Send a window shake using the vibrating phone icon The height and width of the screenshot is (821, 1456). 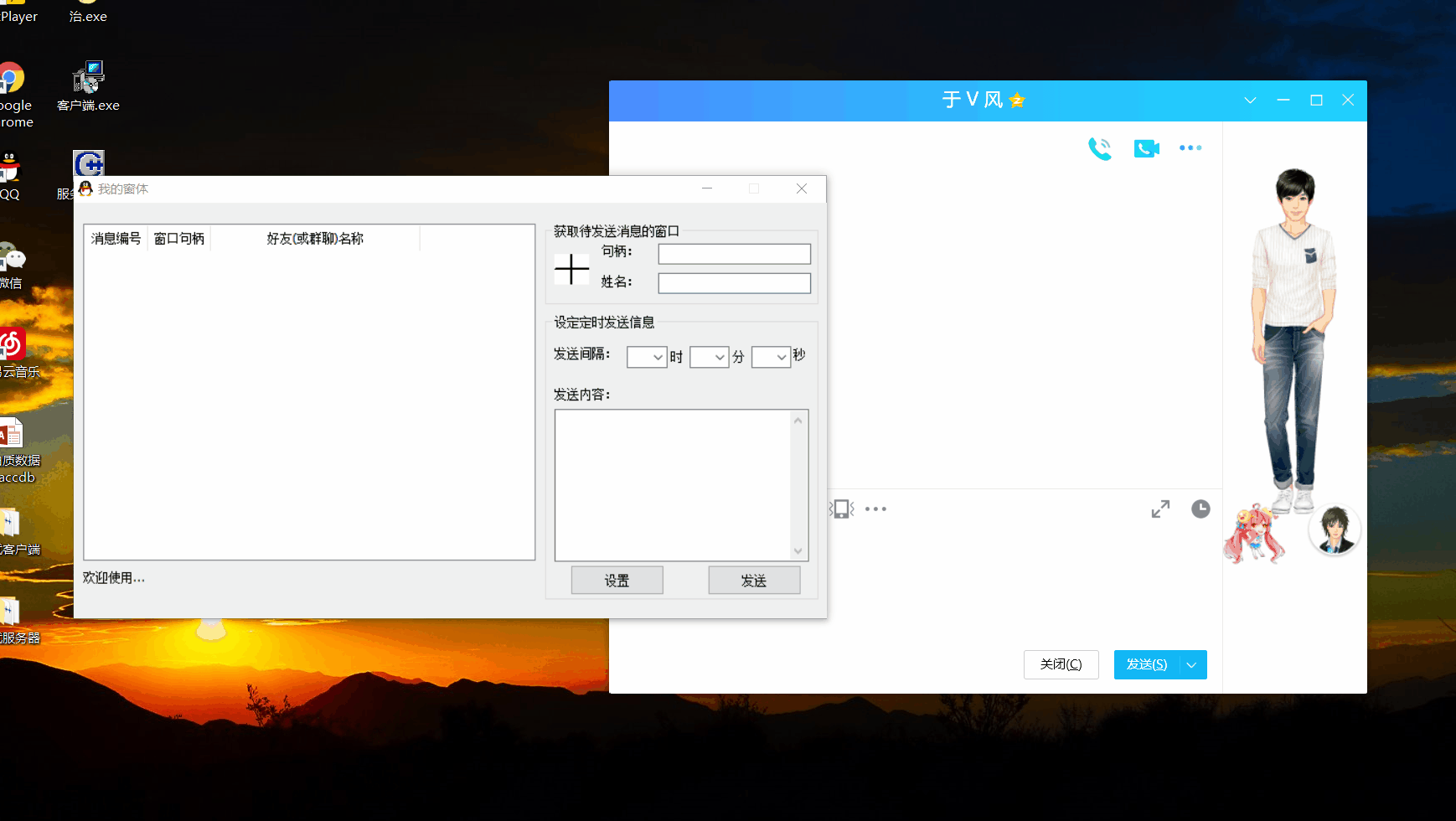(840, 509)
